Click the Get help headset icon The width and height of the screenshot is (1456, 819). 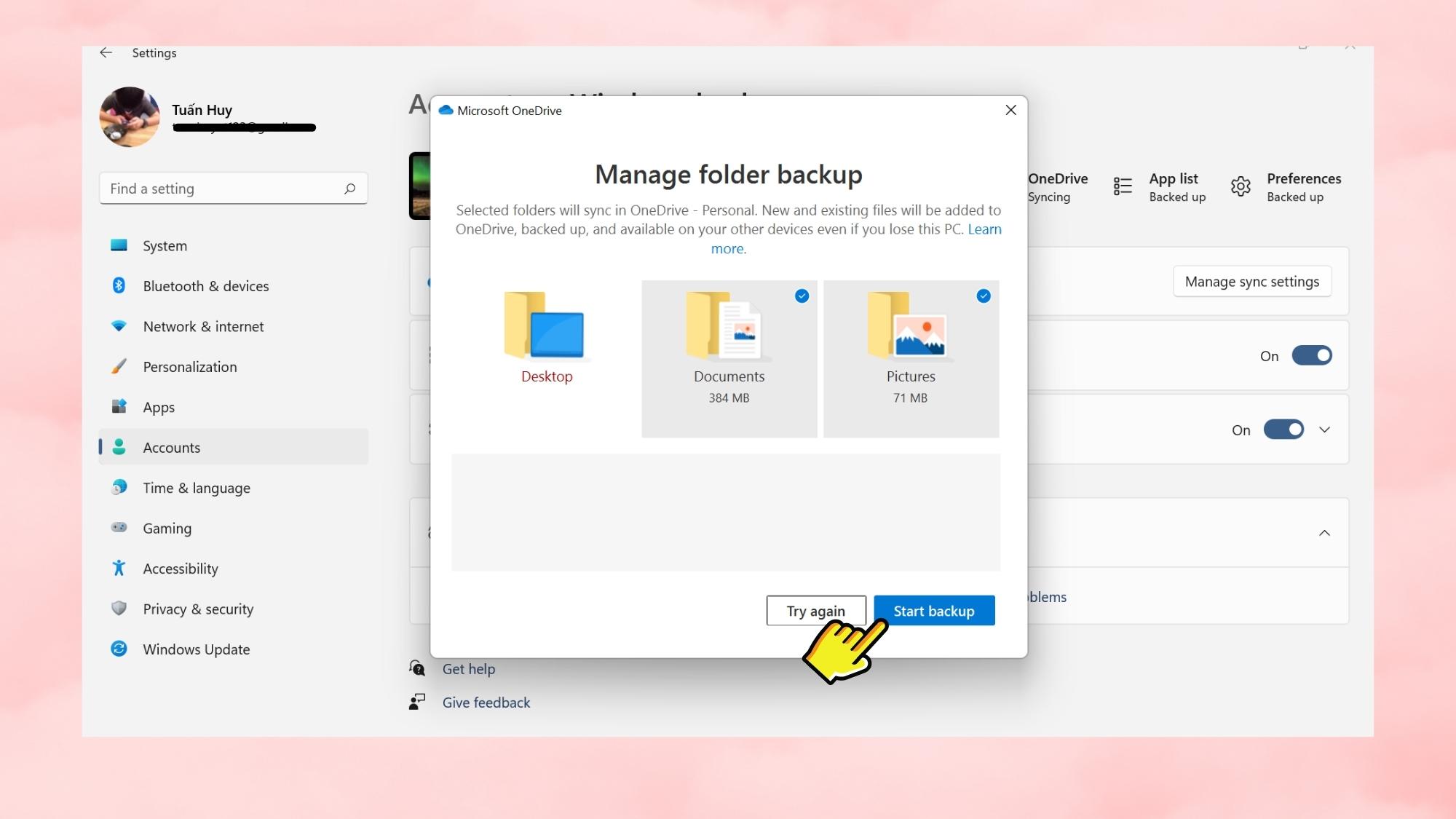417,668
